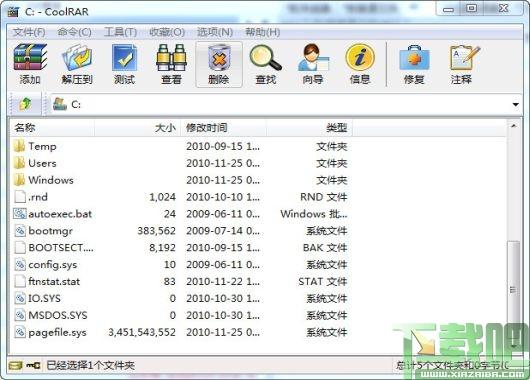Click the BAK 文件 type cell
Screen dimensions: 530x380
pos(325,247)
